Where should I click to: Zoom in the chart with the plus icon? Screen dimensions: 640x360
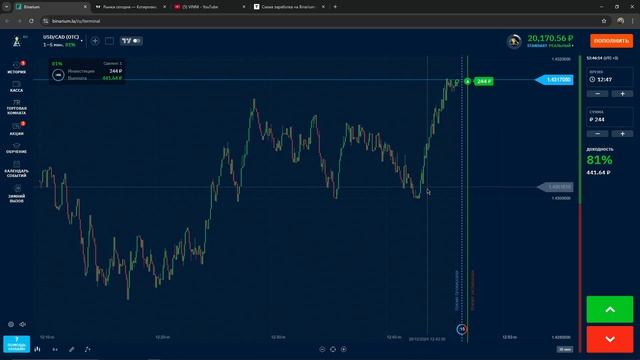pyautogui.click(x=344, y=349)
